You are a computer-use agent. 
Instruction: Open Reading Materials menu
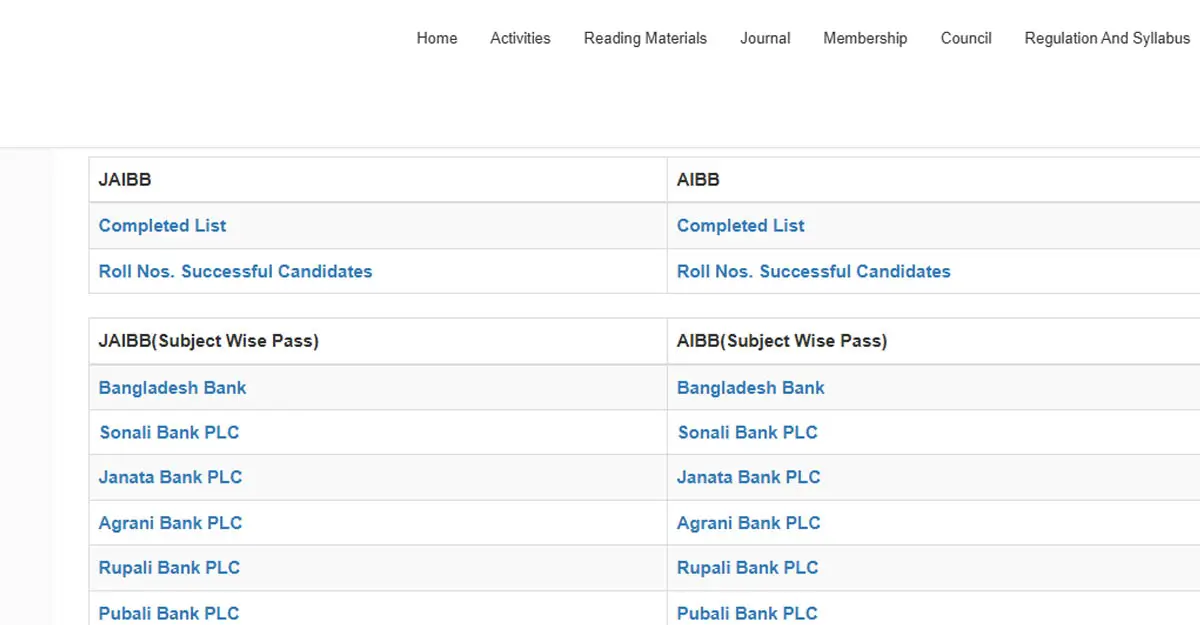click(x=645, y=38)
